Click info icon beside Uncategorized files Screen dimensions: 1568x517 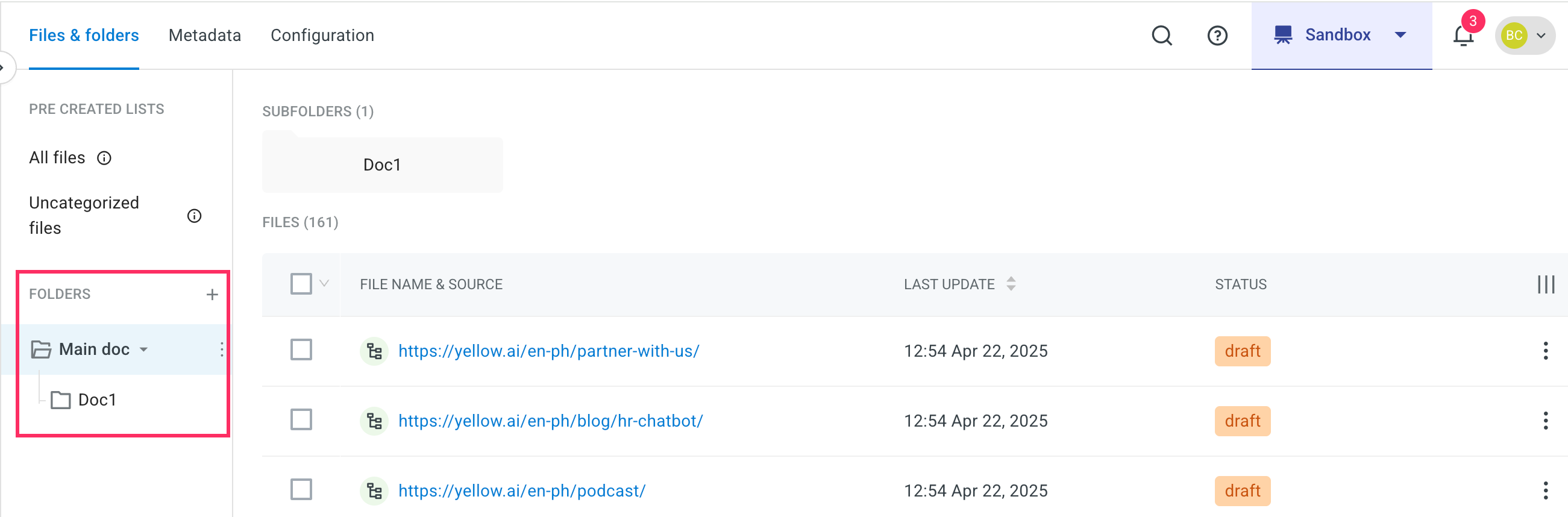tap(194, 216)
